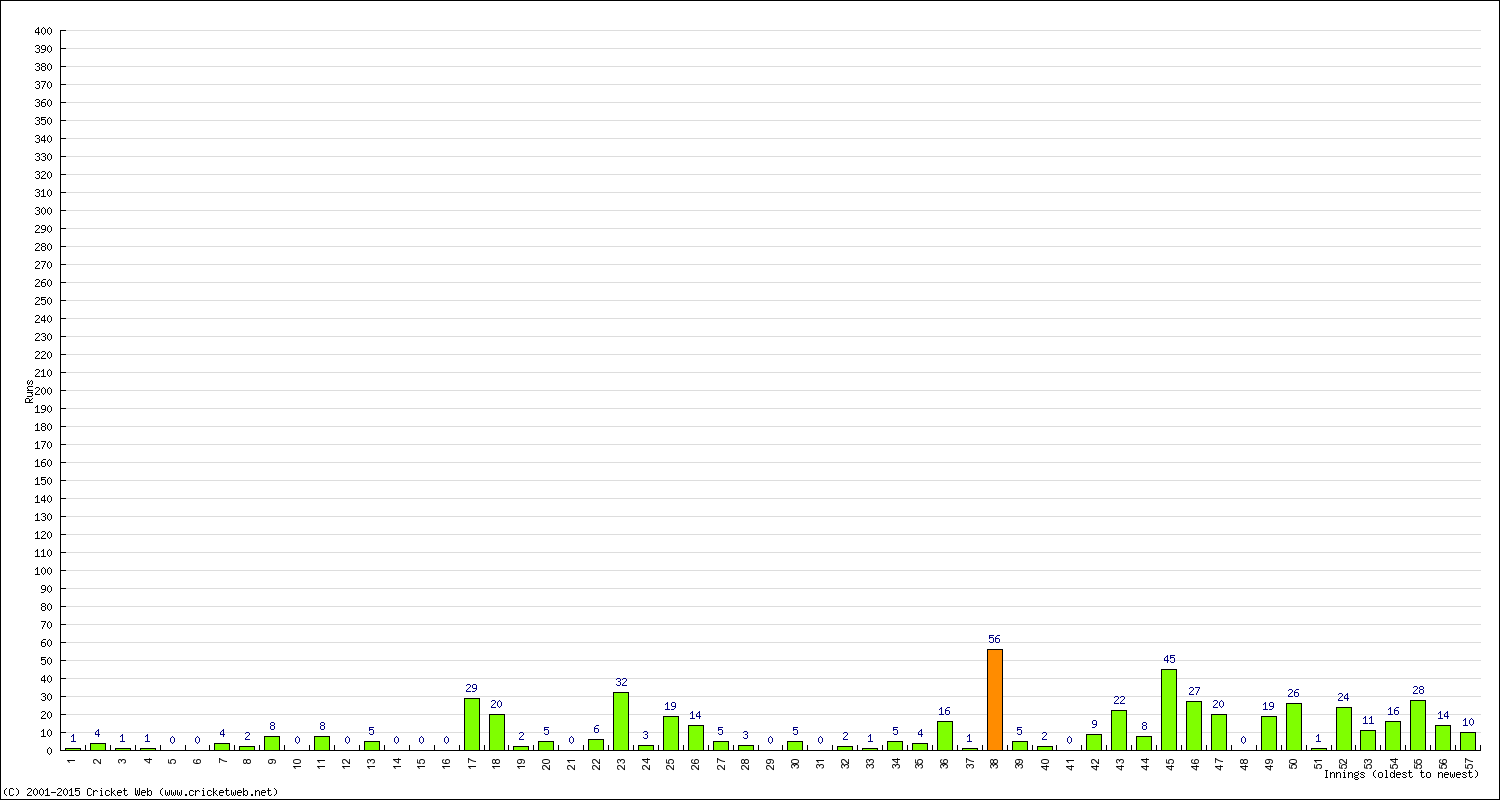
Task: Click the Cricket Web copyright text
Action: pyautogui.click(x=140, y=792)
